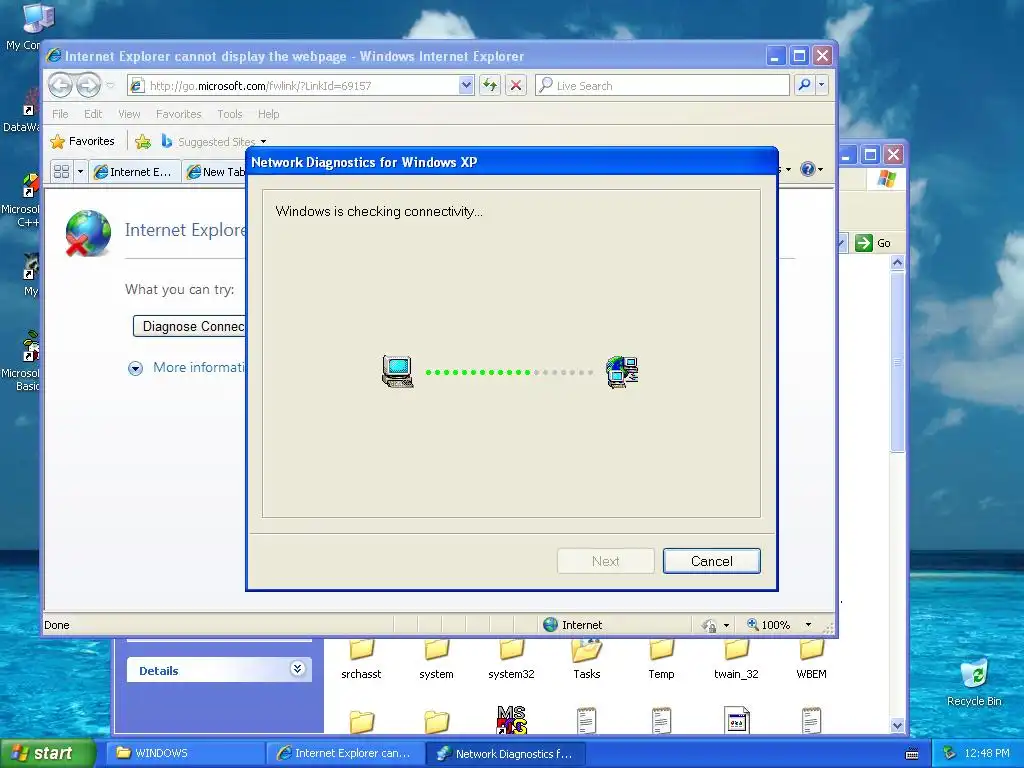Expand More information chevron
Viewport: 1024px width, 768px height.
click(135, 368)
